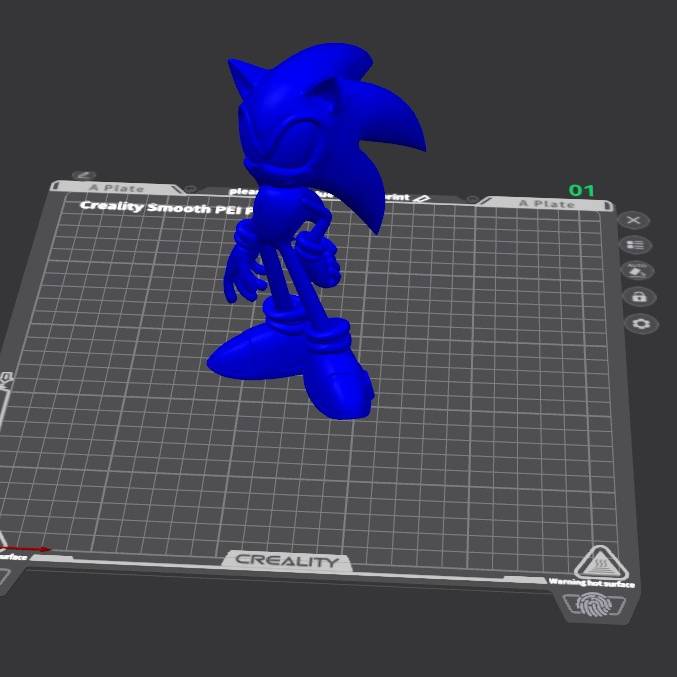The width and height of the screenshot is (677, 677).
Task: Remove plate using the X icon
Action: [x=633, y=221]
